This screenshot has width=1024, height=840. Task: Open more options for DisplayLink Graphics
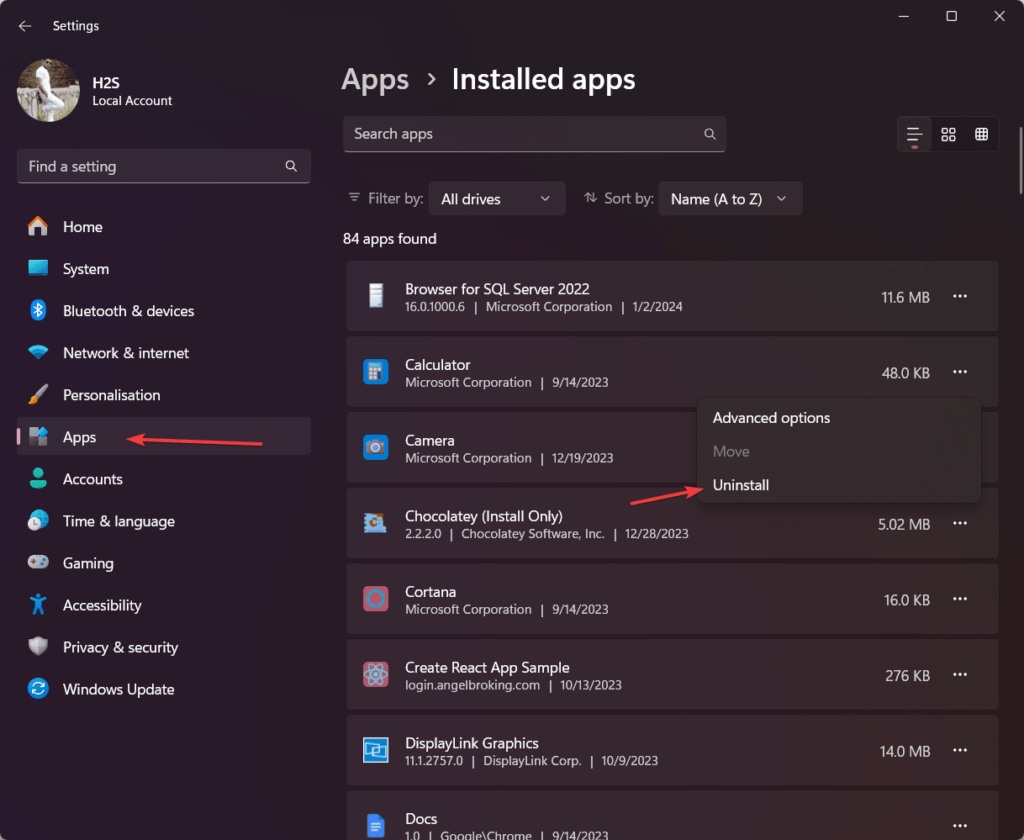pyautogui.click(x=960, y=750)
